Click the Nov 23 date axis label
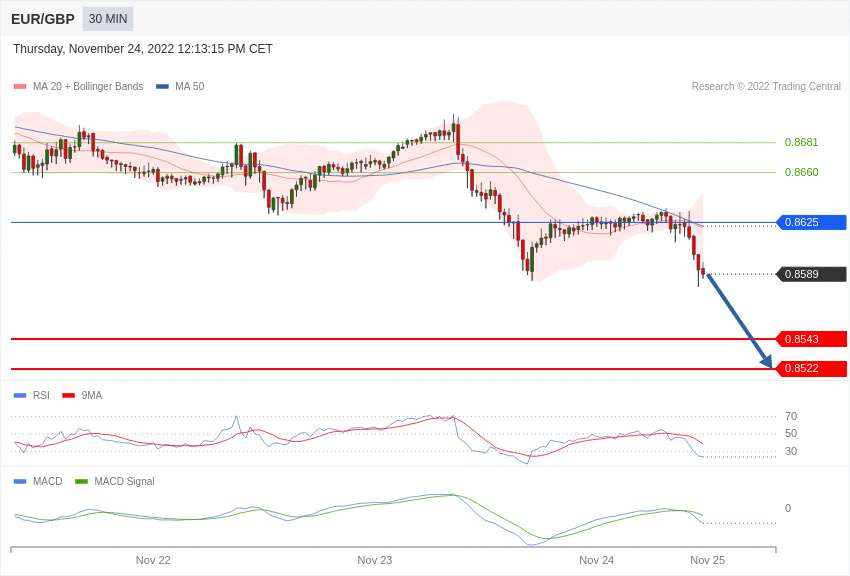The width and height of the screenshot is (850, 576). pyautogui.click(x=375, y=560)
